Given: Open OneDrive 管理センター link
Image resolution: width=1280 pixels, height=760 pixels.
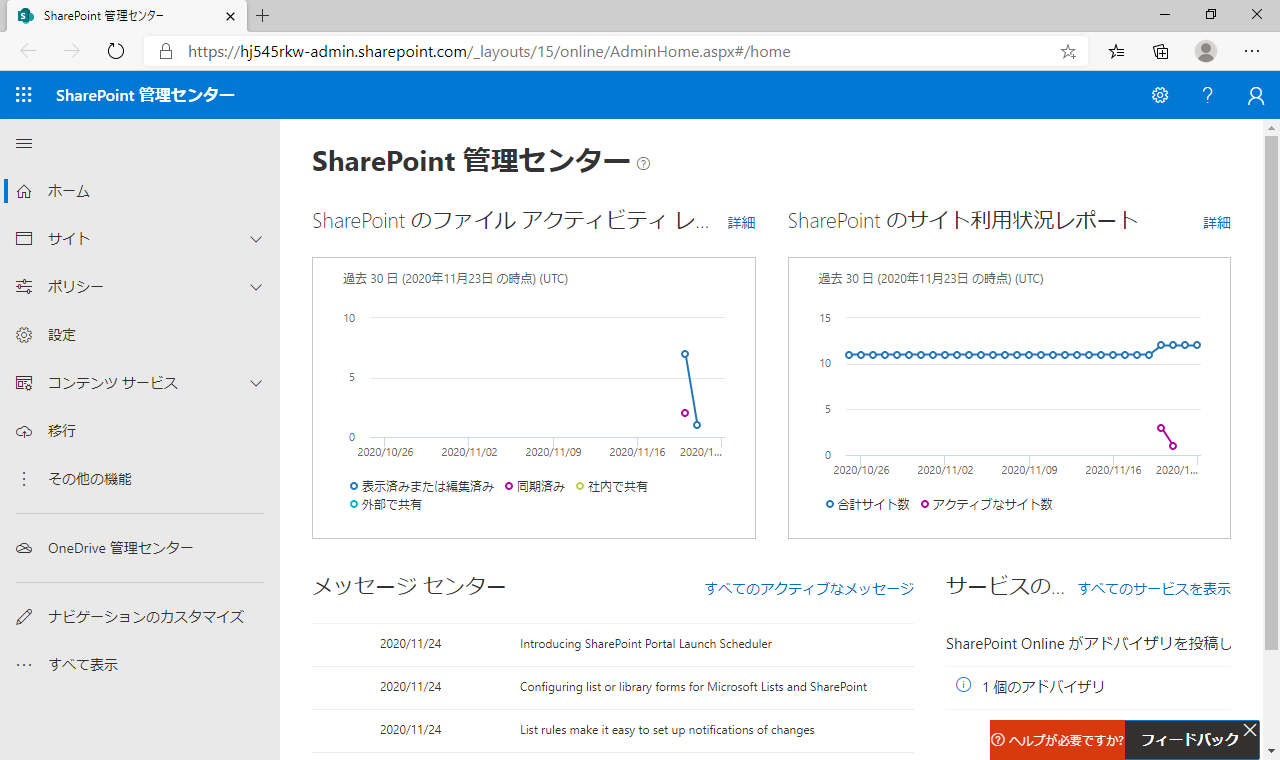Looking at the screenshot, I should coord(121,548).
